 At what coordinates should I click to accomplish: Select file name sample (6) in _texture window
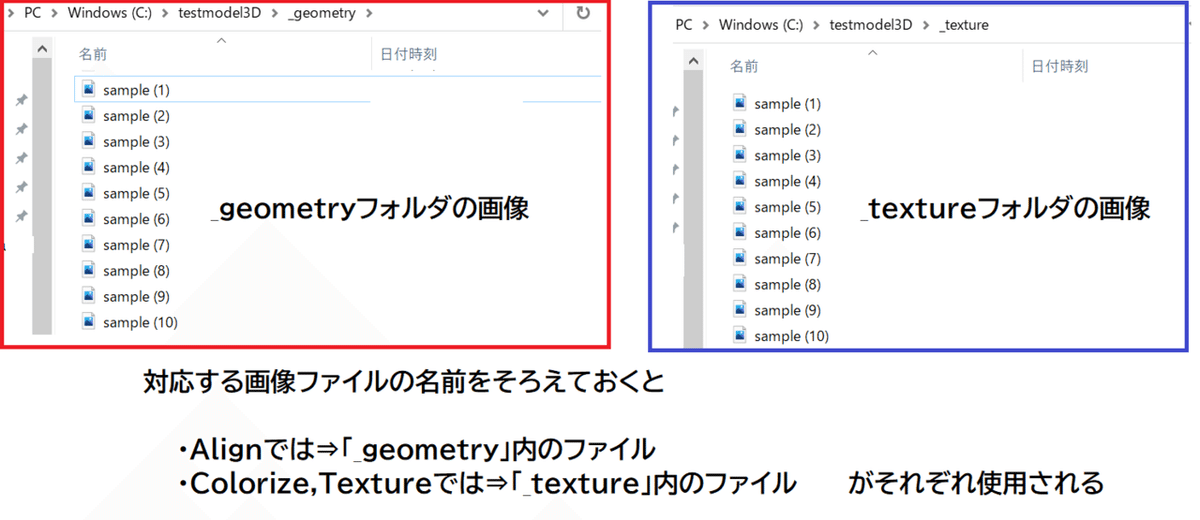787,233
